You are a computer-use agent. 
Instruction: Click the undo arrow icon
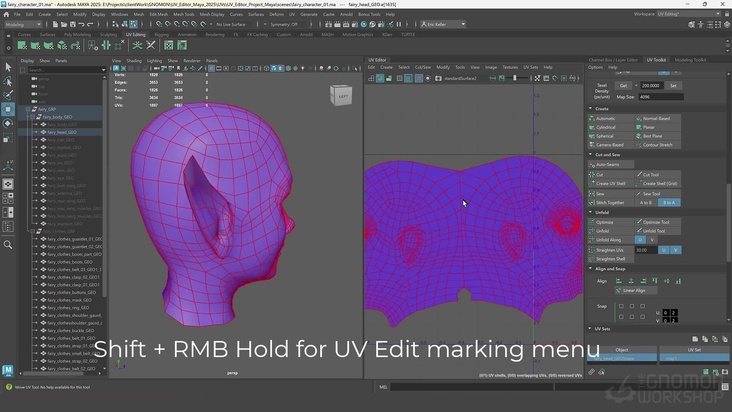(x=81, y=24)
